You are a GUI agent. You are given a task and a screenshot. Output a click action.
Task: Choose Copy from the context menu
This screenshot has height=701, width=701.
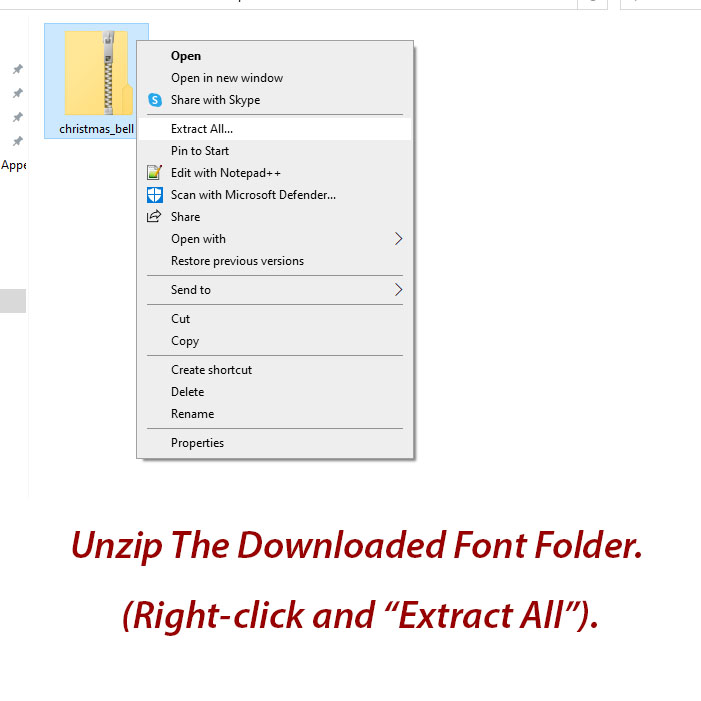[275, 341]
